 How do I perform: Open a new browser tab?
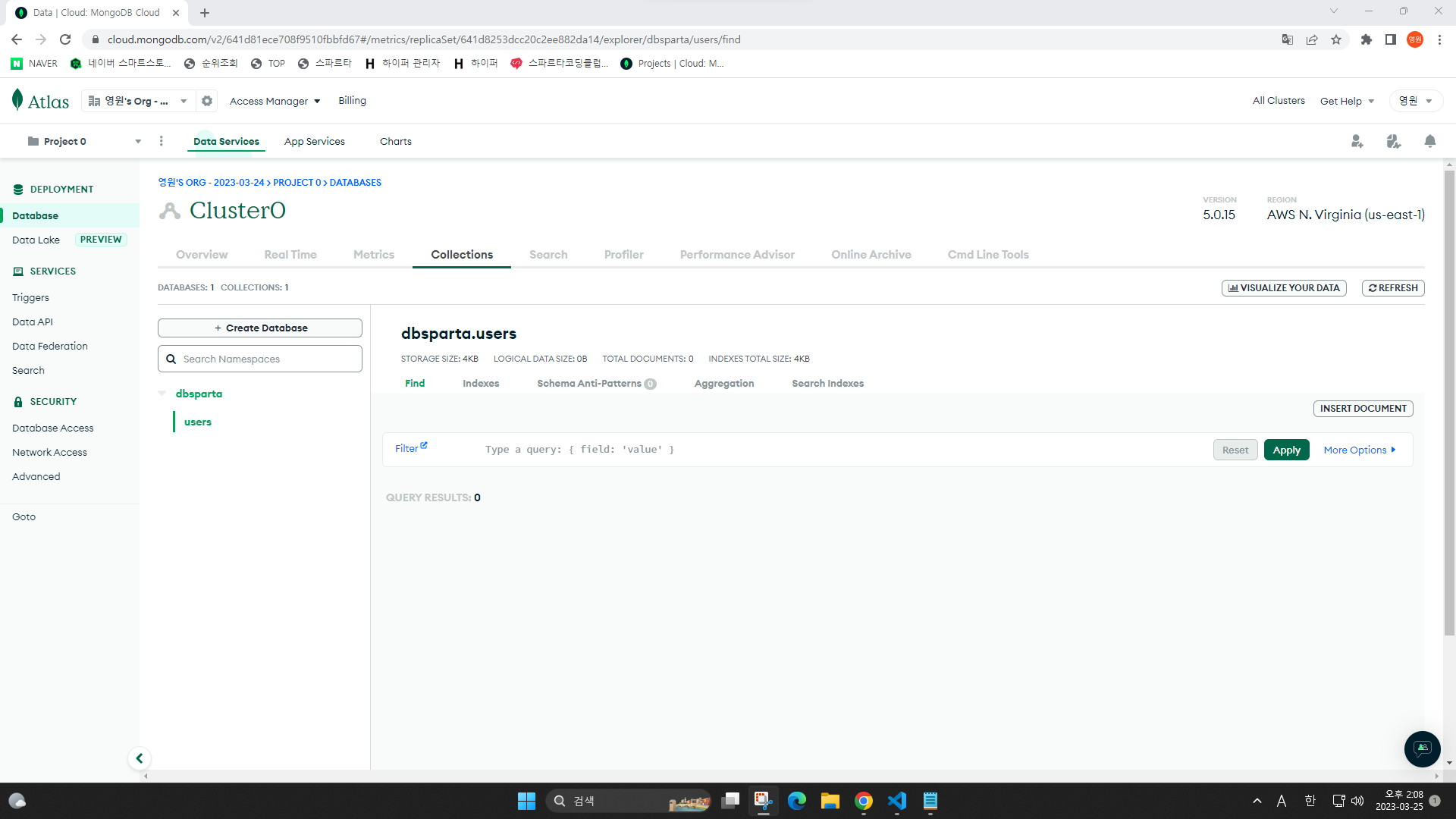205,12
